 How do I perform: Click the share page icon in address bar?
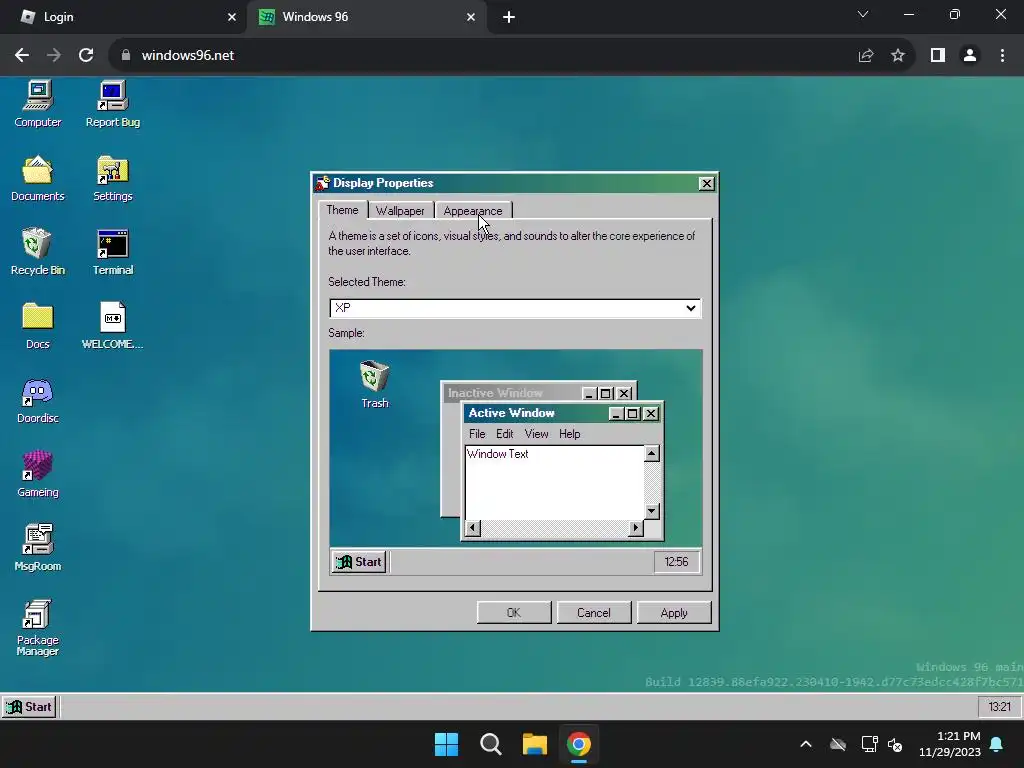click(866, 56)
